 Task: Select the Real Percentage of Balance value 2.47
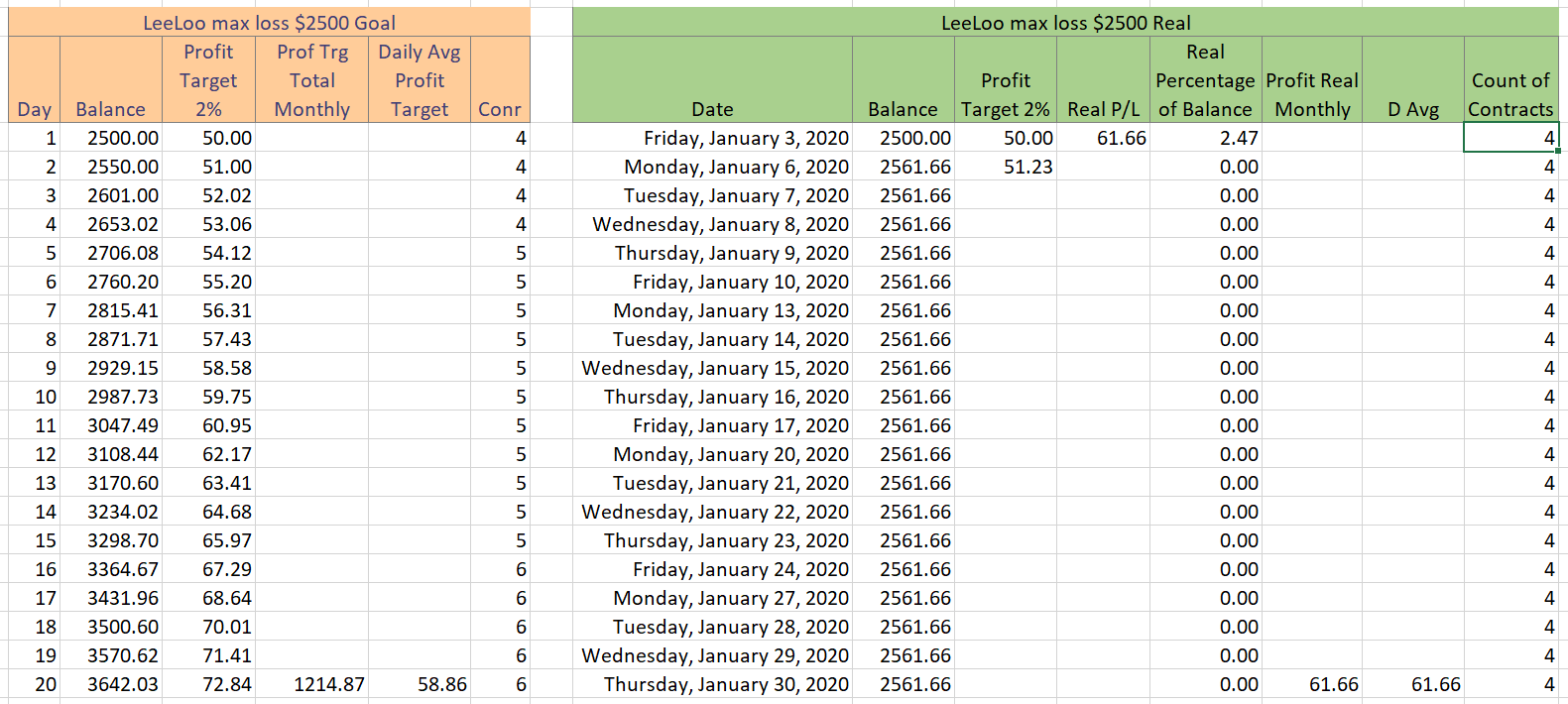click(x=1205, y=138)
